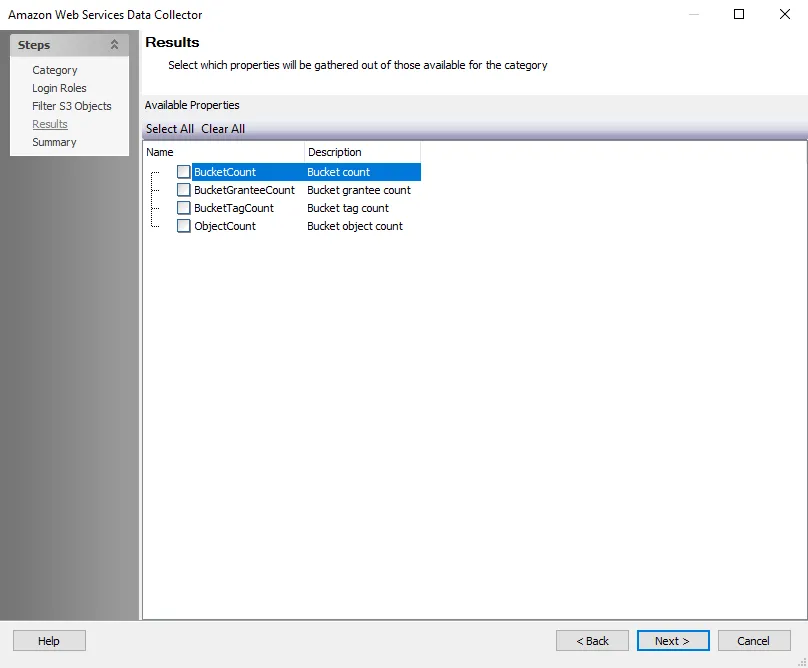This screenshot has width=808, height=668.
Task: Jump to Filter S3 Objects step
Action: [72, 106]
